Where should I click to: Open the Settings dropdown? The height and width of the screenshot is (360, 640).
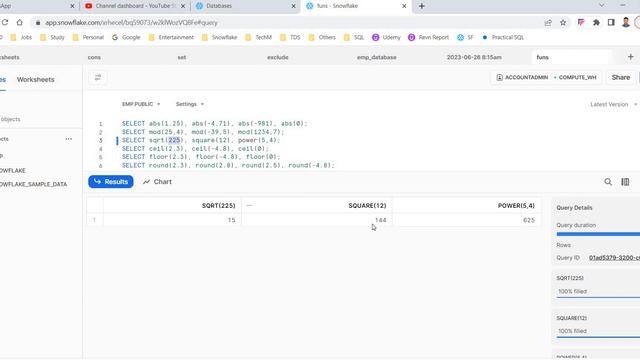189,104
